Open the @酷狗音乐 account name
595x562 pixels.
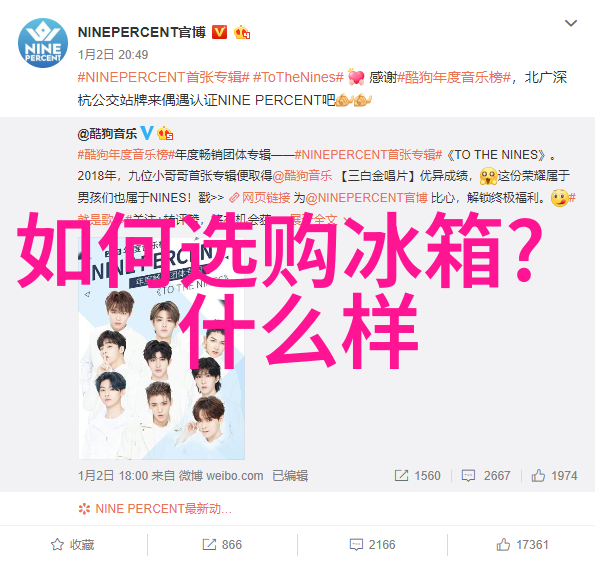[x=107, y=134]
